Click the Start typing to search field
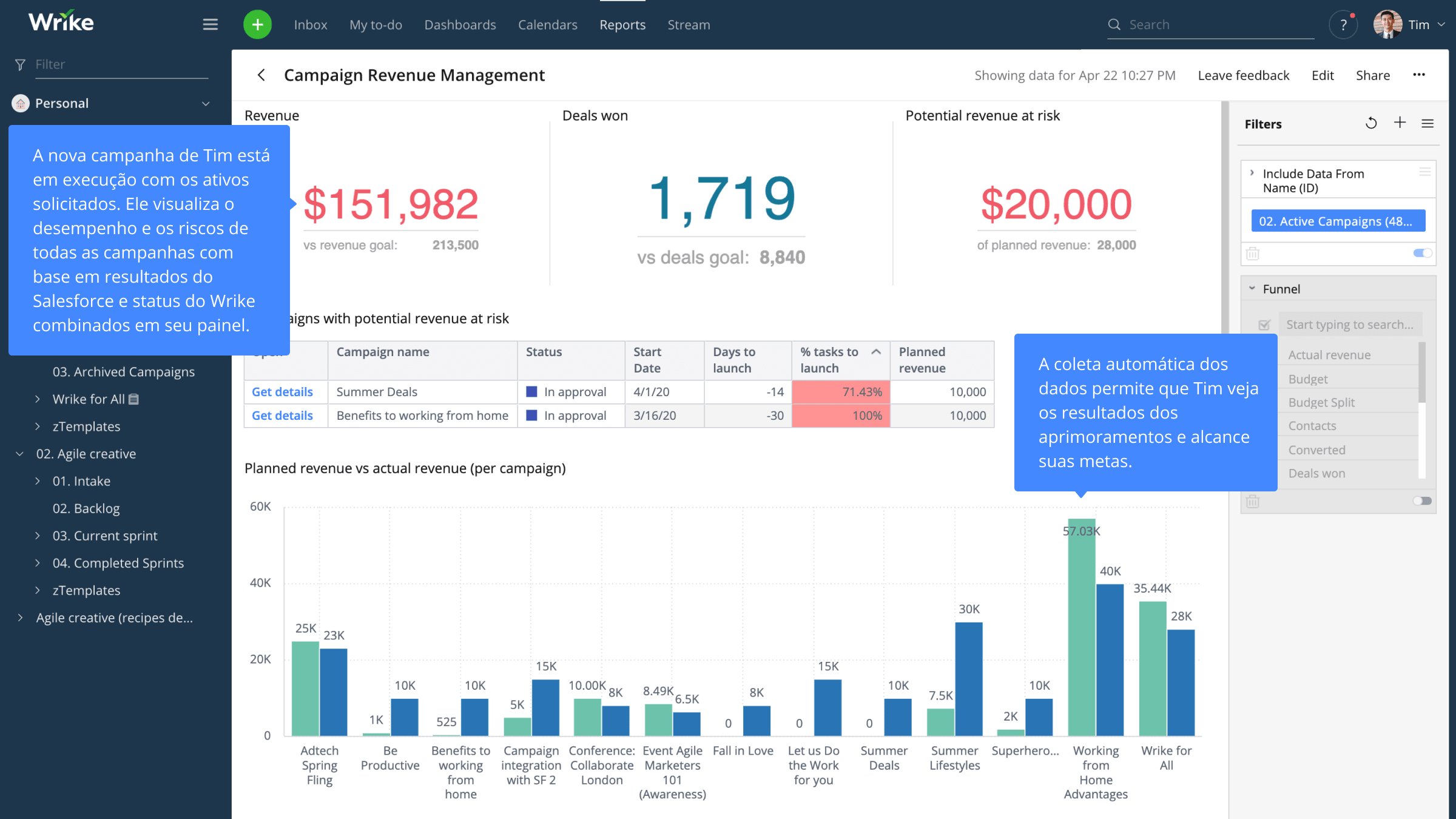Screen dimensions: 1456x819 point(1350,325)
